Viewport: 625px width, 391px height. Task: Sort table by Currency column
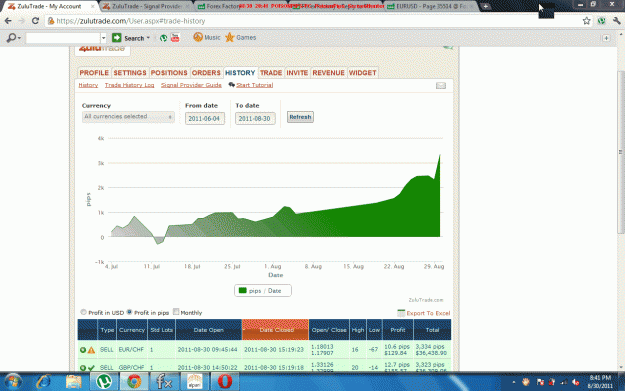click(x=132, y=330)
